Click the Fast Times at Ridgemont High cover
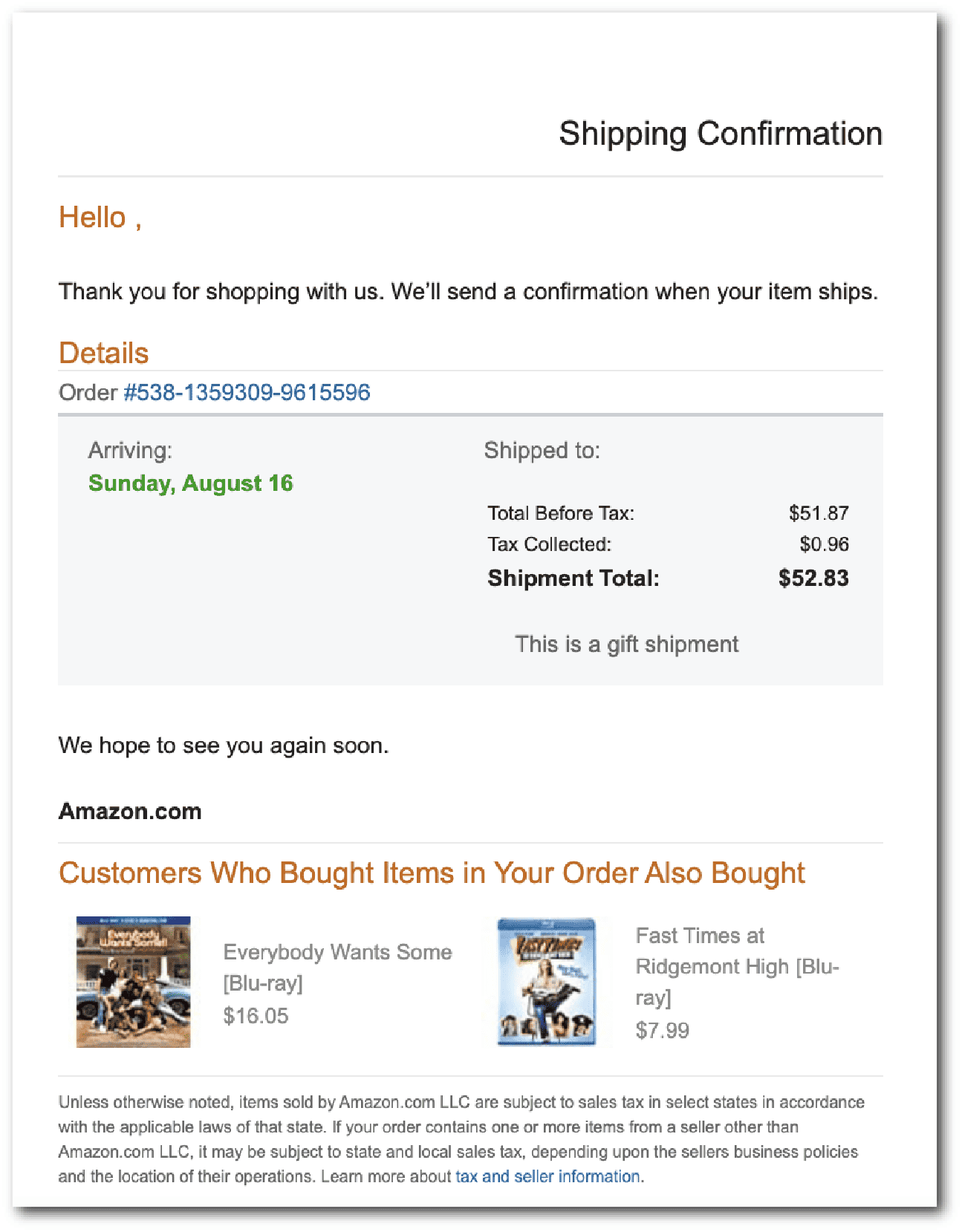 click(x=547, y=982)
